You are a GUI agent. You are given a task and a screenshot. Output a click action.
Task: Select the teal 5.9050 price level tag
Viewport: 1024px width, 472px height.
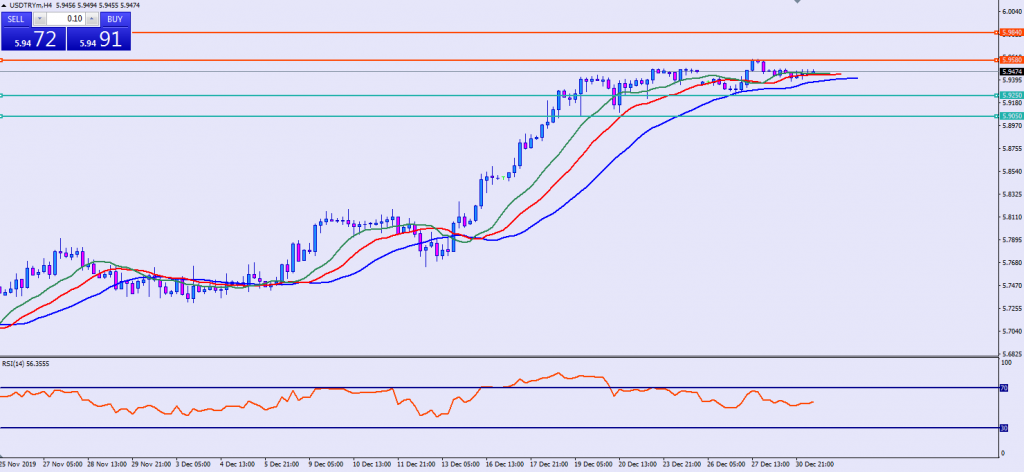[1009, 116]
